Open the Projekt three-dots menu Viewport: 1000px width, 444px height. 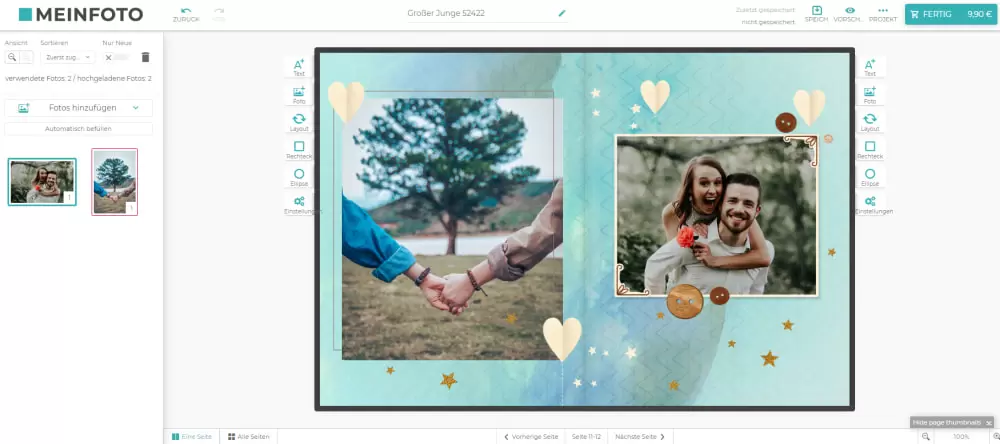(882, 13)
